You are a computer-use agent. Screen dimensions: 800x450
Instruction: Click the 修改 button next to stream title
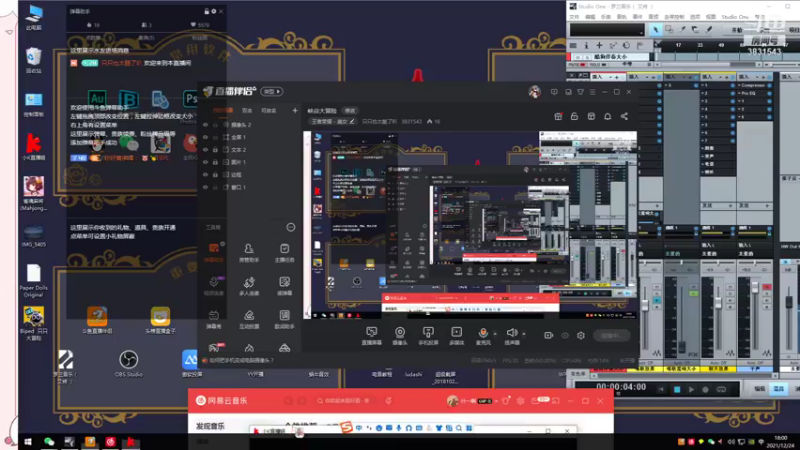pos(349,110)
